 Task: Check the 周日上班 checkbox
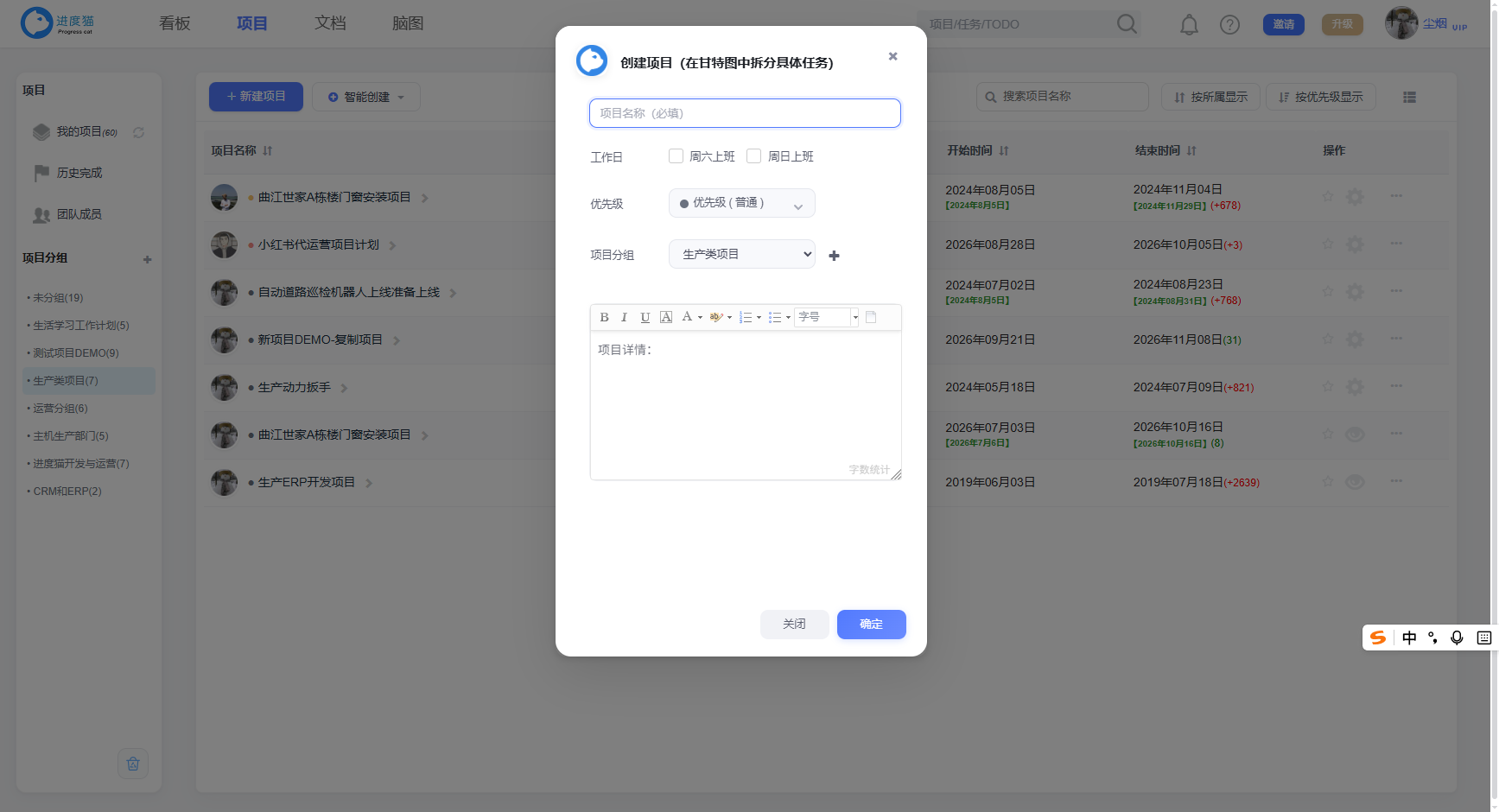753,156
